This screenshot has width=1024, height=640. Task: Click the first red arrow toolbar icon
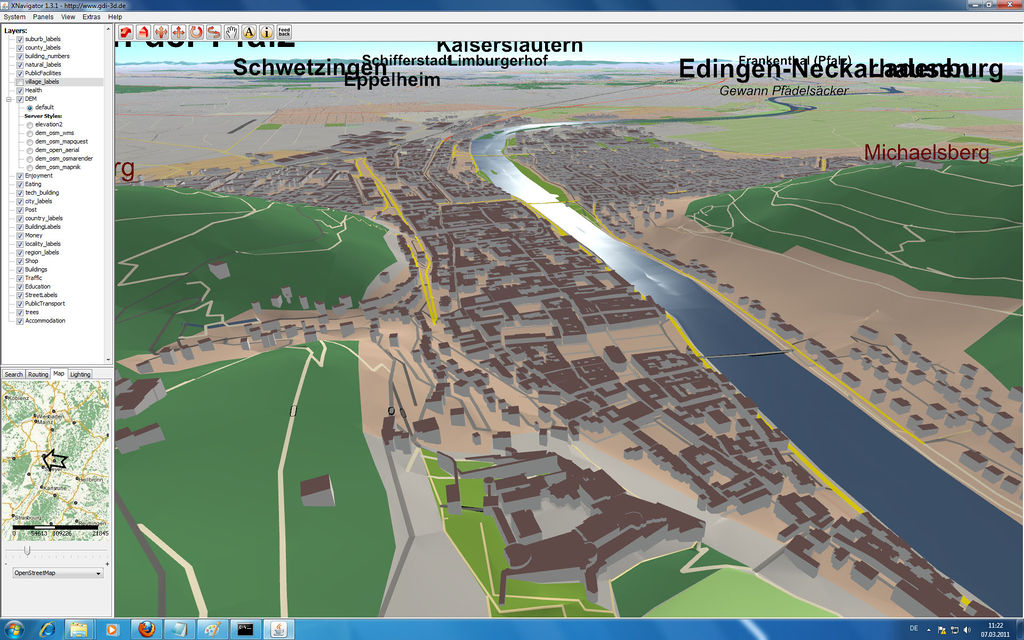(126, 32)
